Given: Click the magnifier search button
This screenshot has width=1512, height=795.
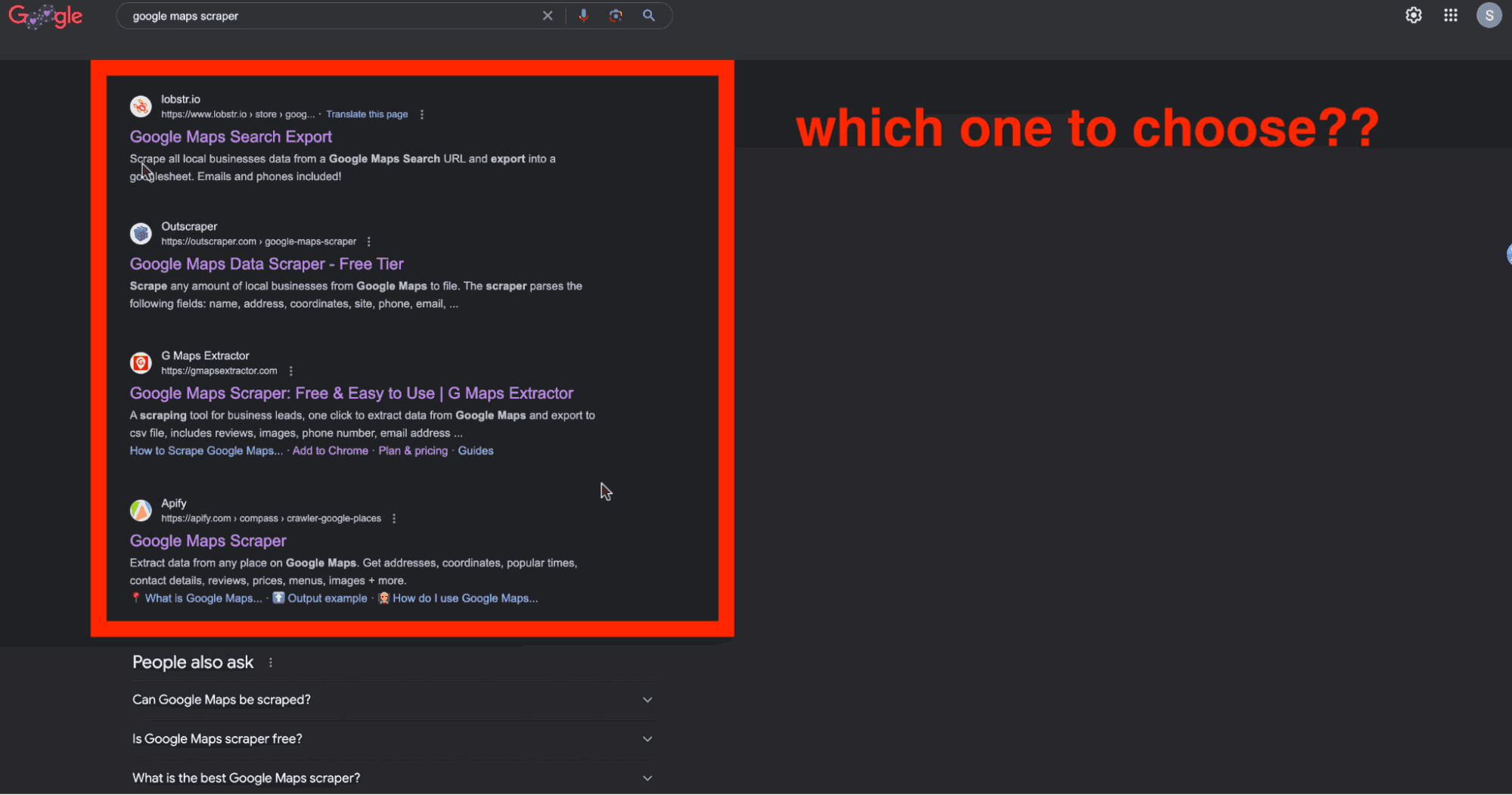Looking at the screenshot, I should click(x=649, y=16).
